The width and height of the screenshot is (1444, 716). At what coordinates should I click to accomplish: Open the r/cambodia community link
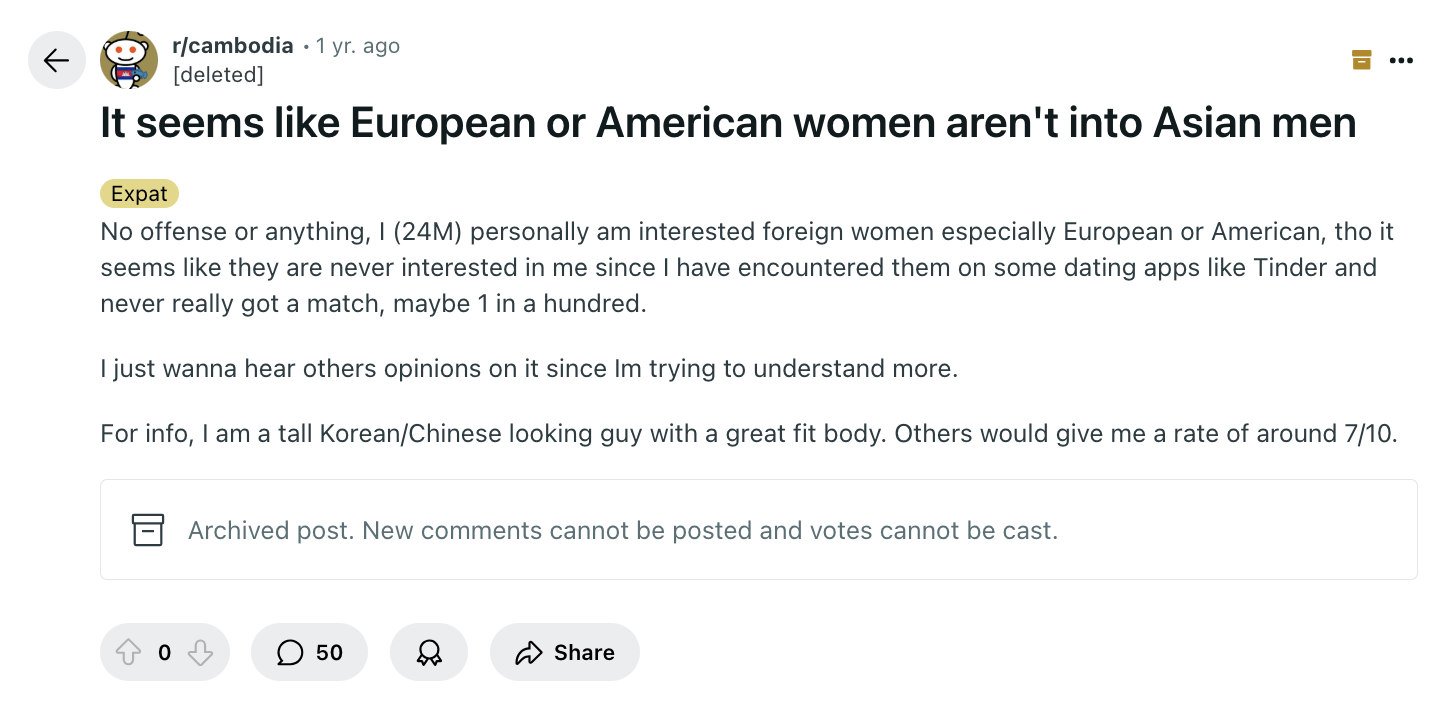pyautogui.click(x=233, y=46)
